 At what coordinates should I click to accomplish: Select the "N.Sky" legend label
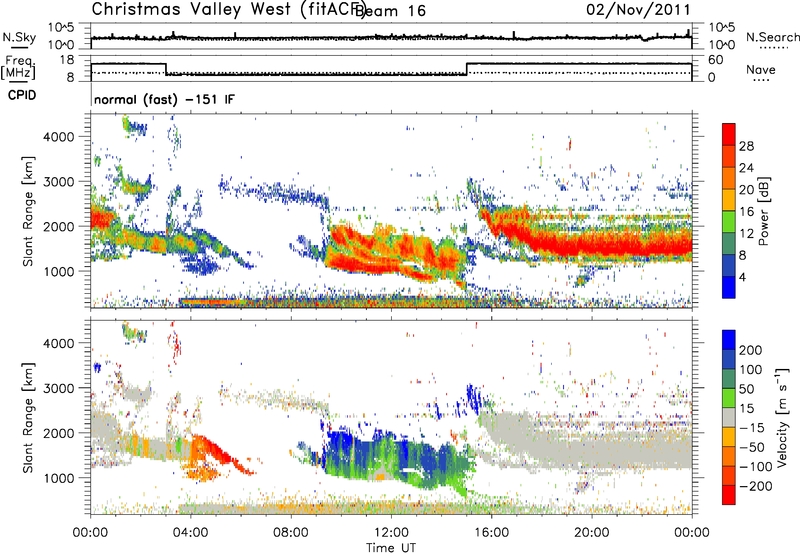pos(19,37)
